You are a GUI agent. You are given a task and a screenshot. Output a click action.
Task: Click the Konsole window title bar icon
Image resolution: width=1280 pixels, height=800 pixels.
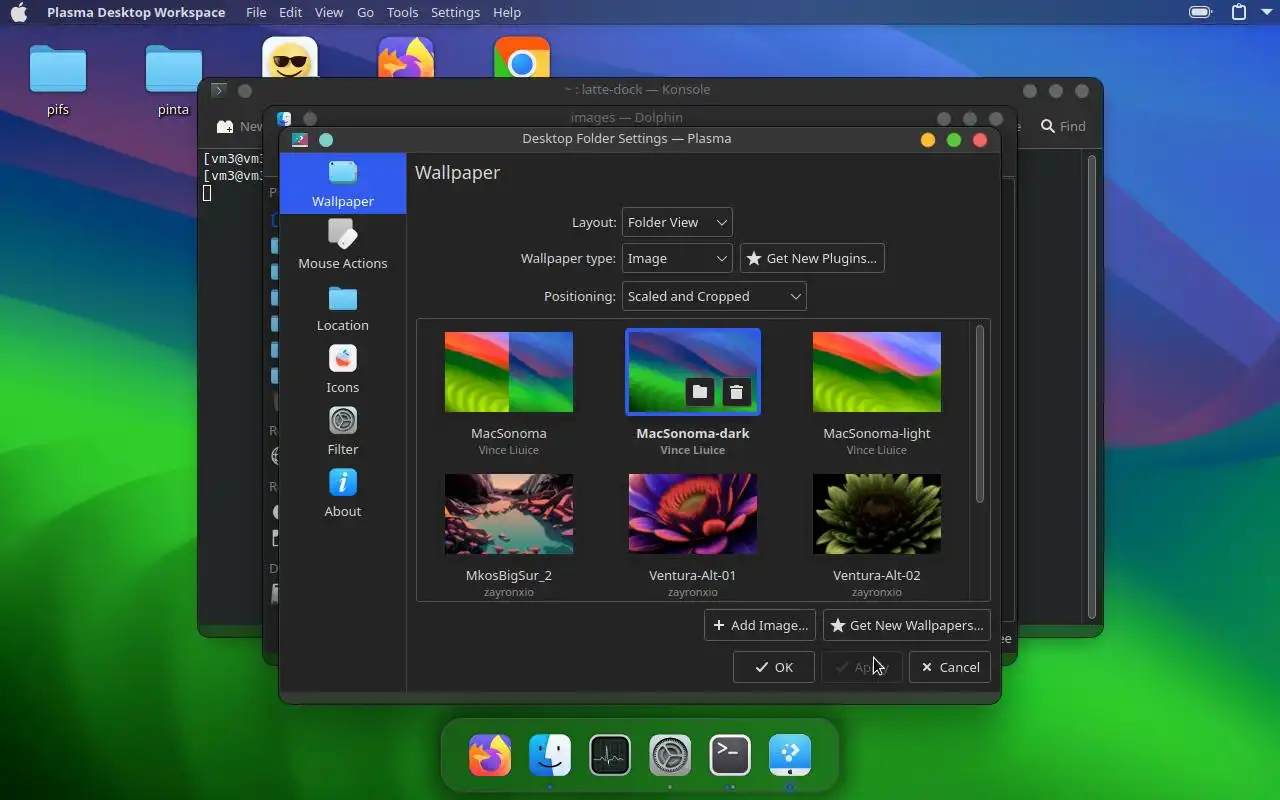click(x=219, y=90)
